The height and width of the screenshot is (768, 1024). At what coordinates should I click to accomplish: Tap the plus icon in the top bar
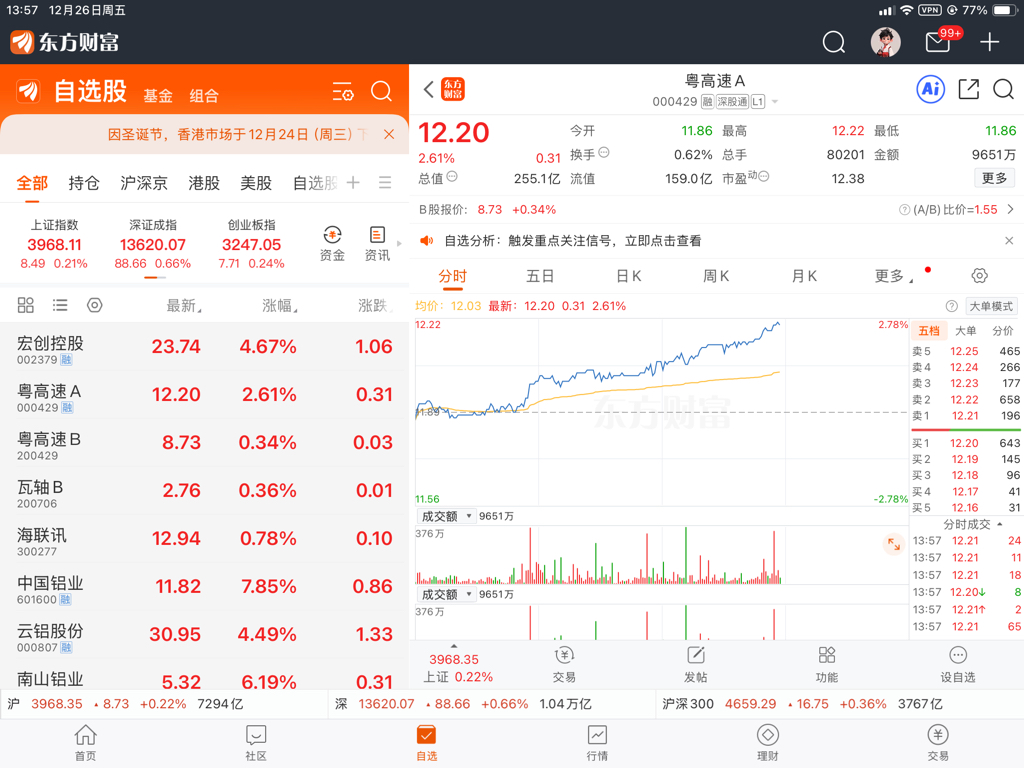coord(989,42)
